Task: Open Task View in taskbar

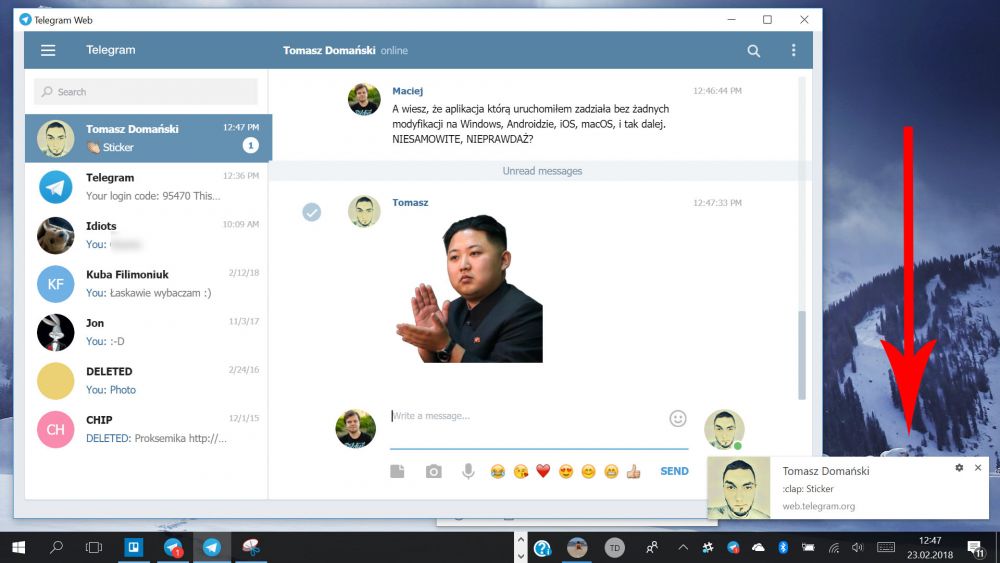Action: click(94, 547)
